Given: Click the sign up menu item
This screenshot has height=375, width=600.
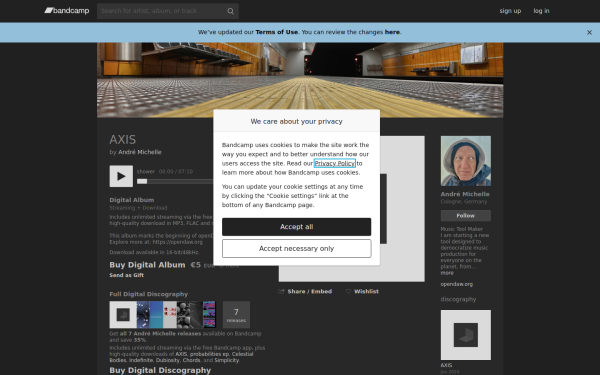Looking at the screenshot, I should click(510, 11).
